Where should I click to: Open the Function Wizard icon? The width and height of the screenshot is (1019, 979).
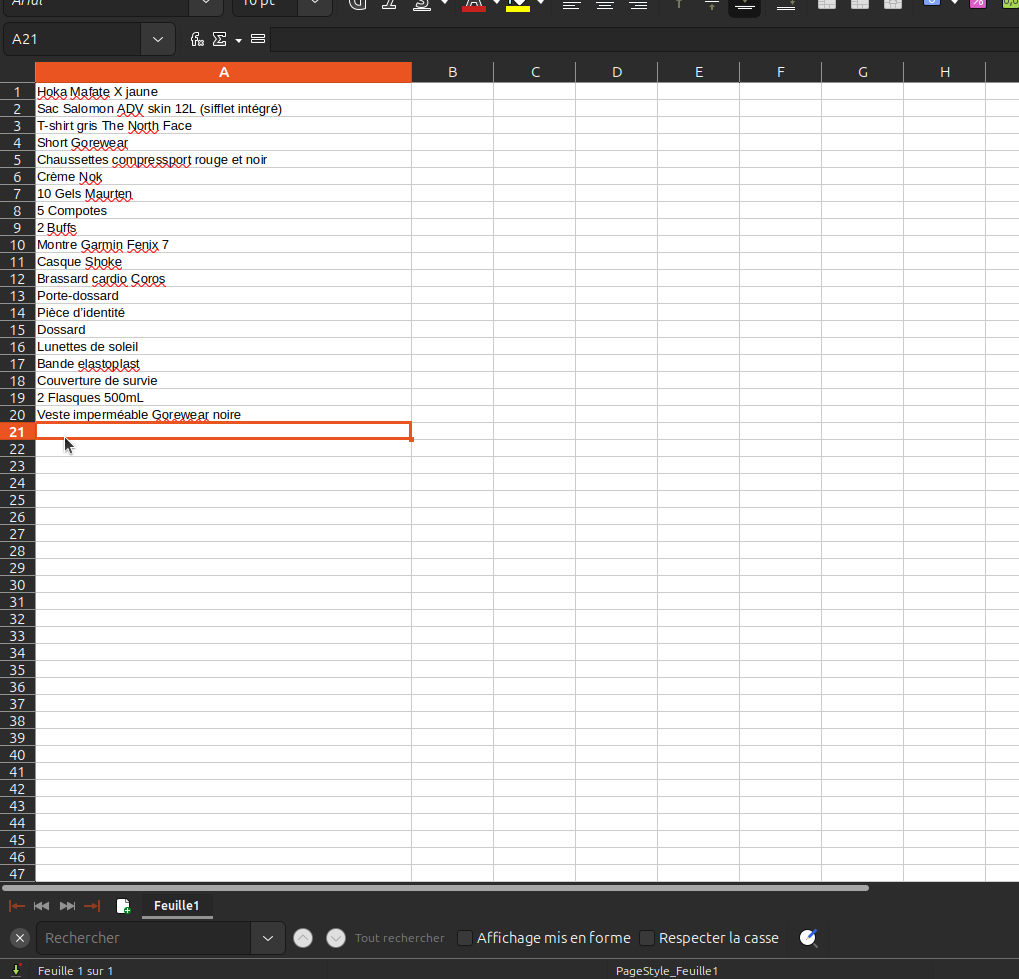tap(197, 39)
